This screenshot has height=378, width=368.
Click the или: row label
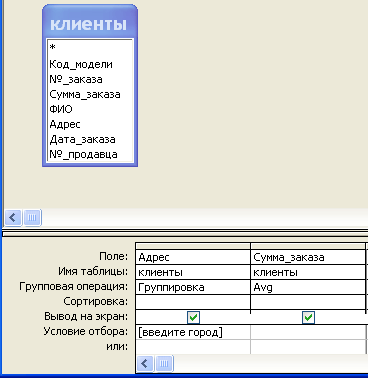117,347
